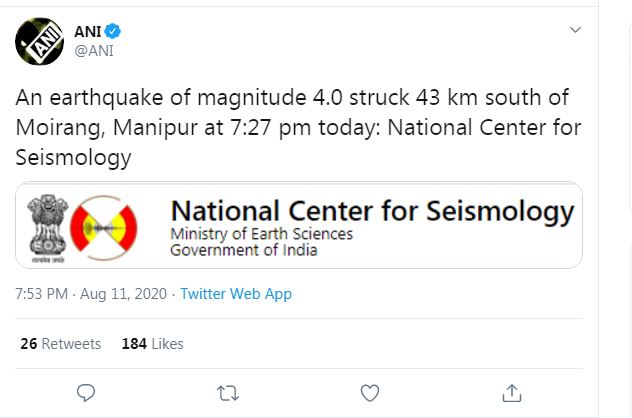Open the share tweet options icon
The width and height of the screenshot is (632, 418).
(512, 393)
